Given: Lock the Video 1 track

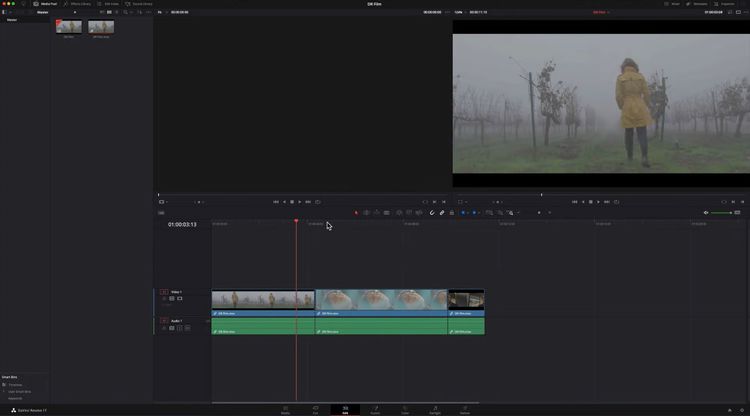Looking at the screenshot, I should click(164, 299).
